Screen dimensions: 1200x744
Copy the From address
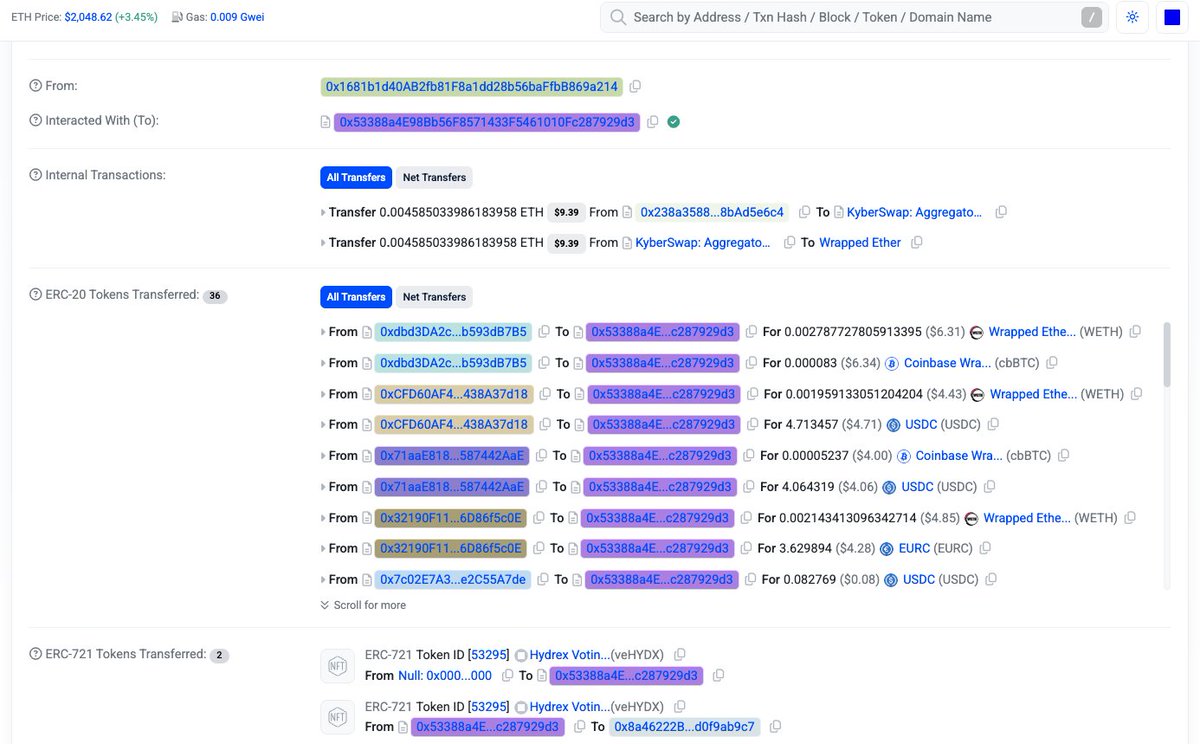coord(635,87)
